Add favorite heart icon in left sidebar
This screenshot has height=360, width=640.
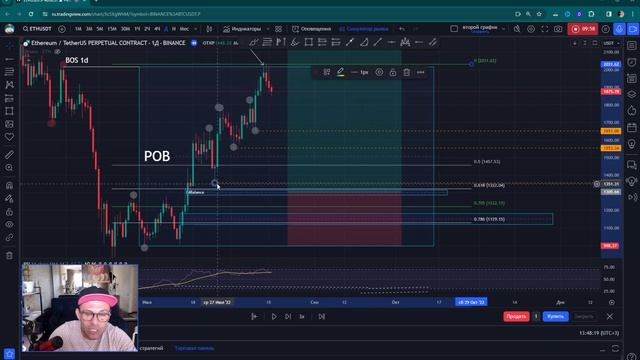tap(9, 137)
